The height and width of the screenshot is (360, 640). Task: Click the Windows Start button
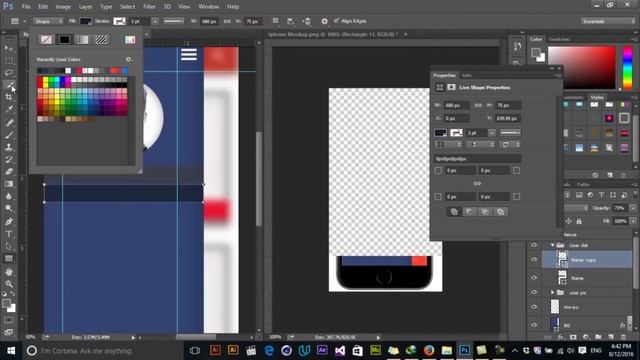click(11, 351)
